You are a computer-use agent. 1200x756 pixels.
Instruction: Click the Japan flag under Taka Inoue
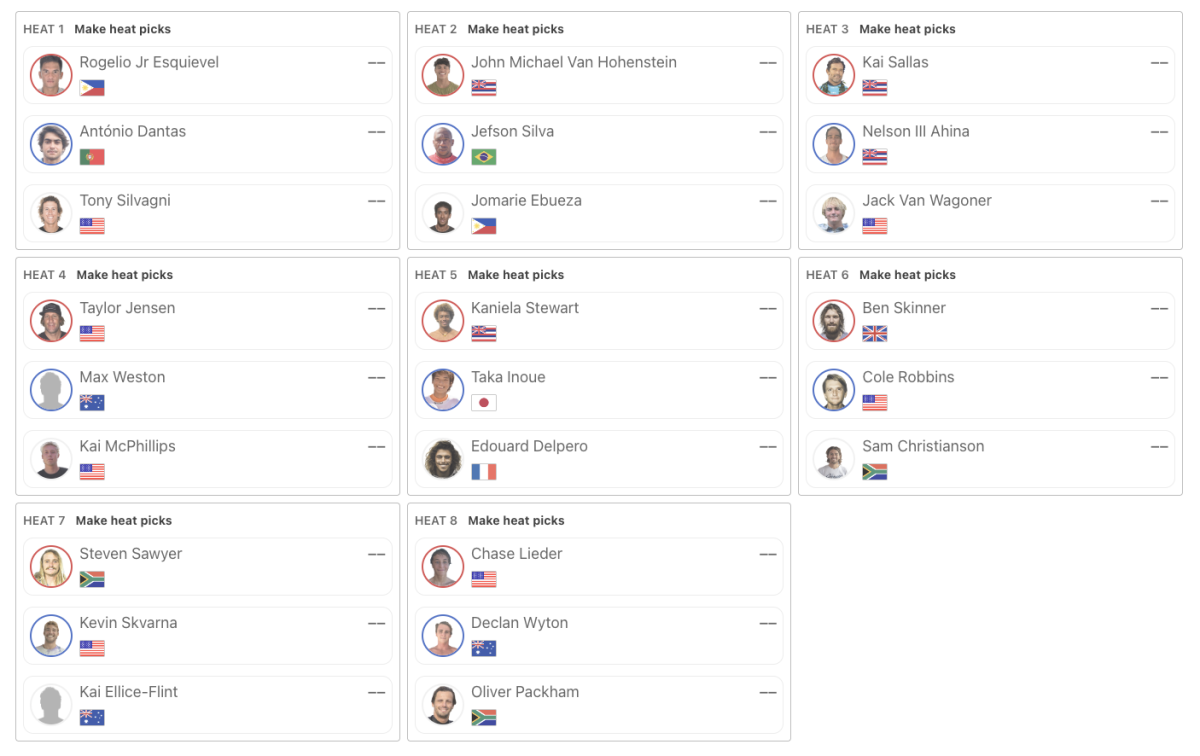[484, 403]
